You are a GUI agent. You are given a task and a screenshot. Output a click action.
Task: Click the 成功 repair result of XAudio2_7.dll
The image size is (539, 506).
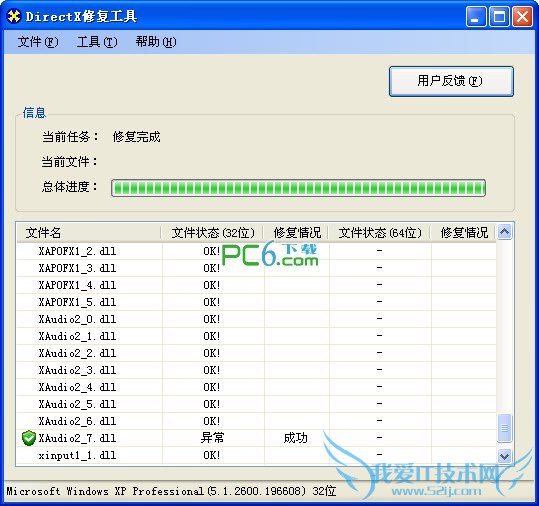click(295, 438)
